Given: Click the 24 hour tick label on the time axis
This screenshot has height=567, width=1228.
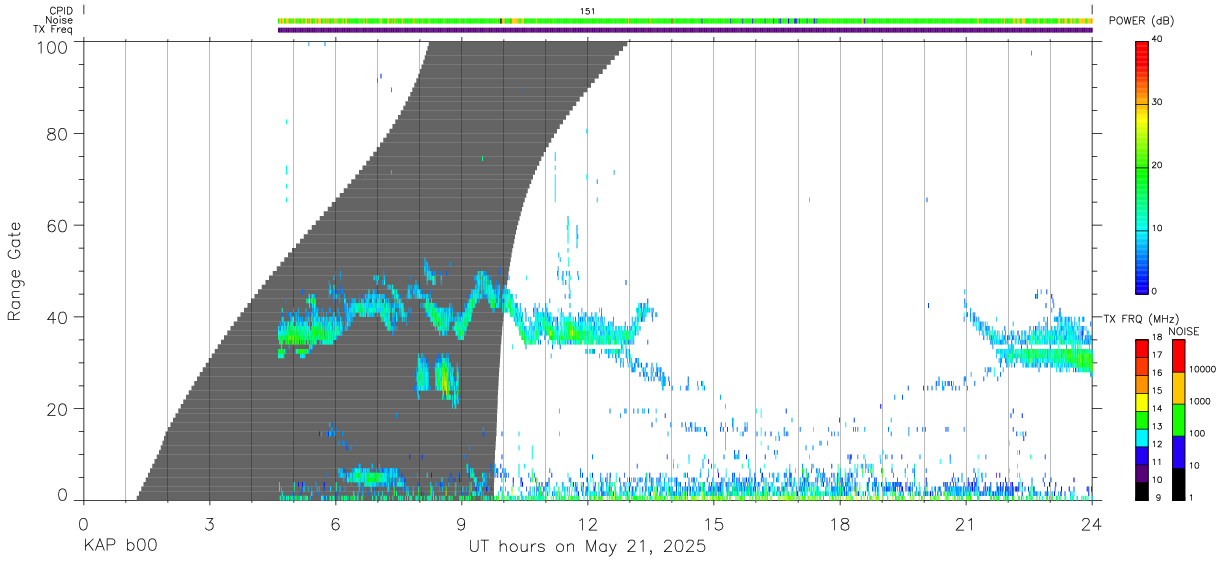Looking at the screenshot, I should coord(1092,525).
